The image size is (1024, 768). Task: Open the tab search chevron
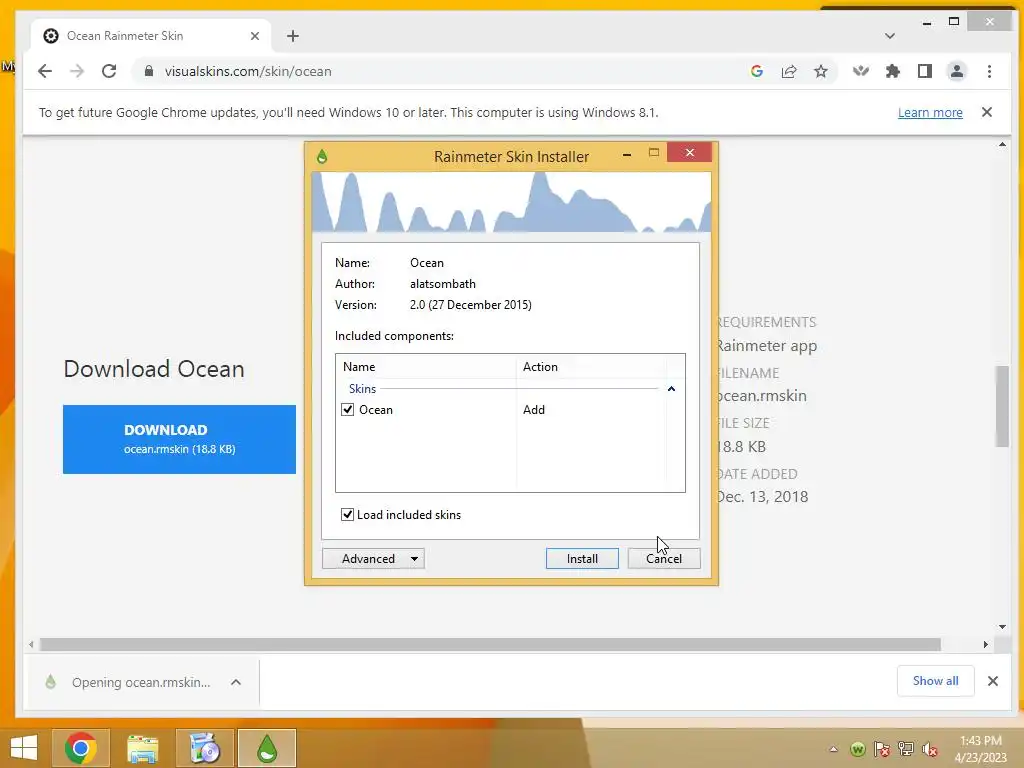[889, 36]
